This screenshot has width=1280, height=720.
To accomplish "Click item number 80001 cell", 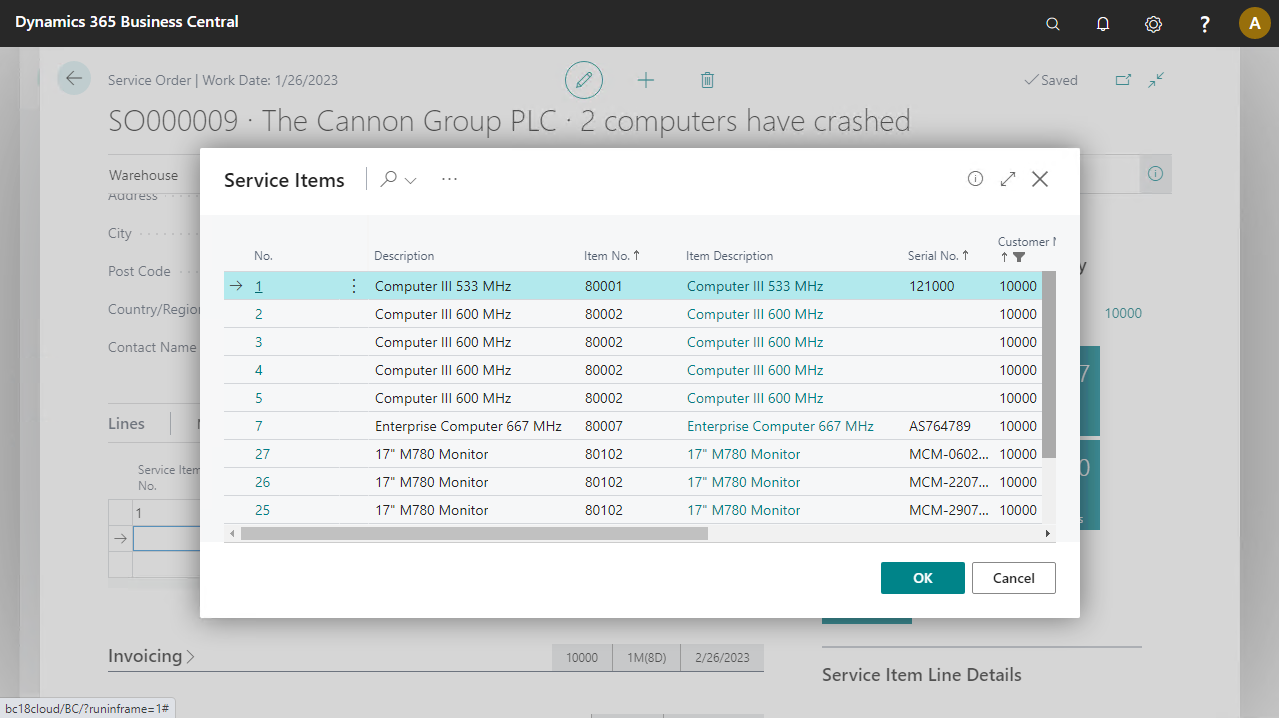I will (x=604, y=286).
